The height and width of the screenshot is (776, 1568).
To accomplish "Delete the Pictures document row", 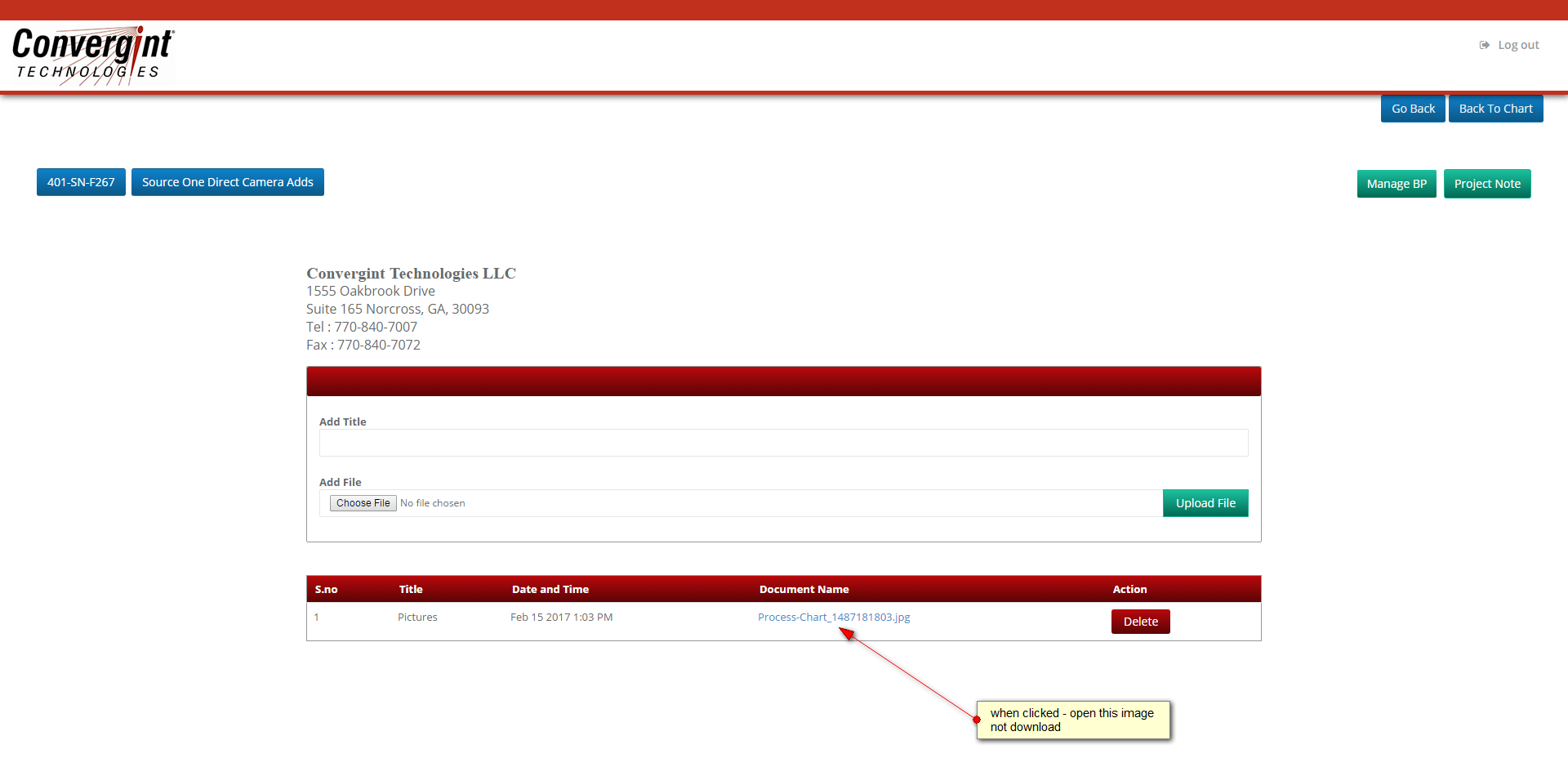I will 1140,622.
